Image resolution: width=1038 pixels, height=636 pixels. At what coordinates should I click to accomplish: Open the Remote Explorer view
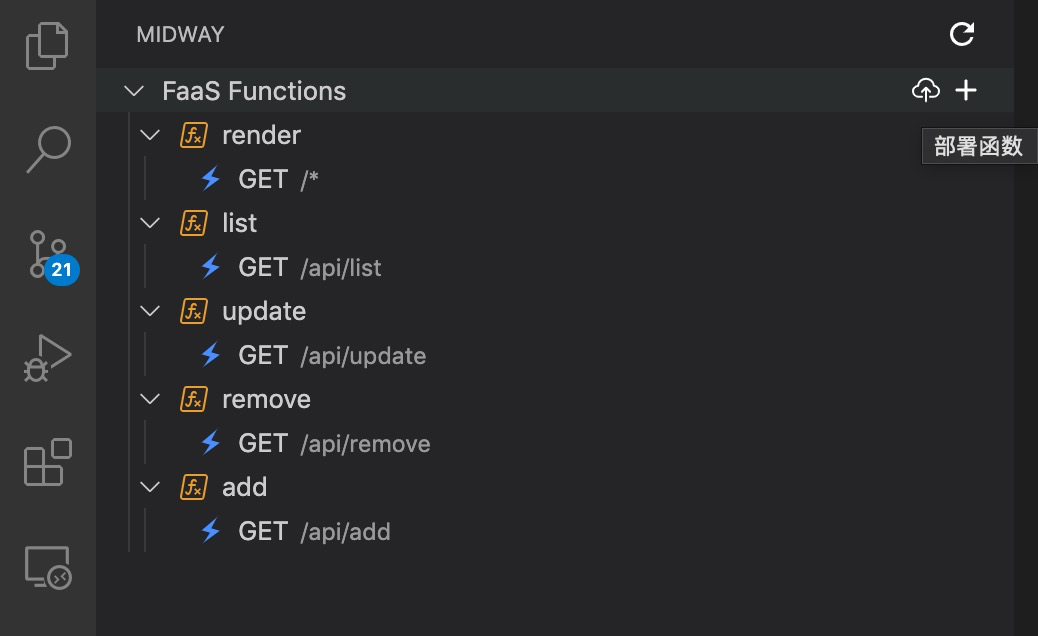(47, 567)
